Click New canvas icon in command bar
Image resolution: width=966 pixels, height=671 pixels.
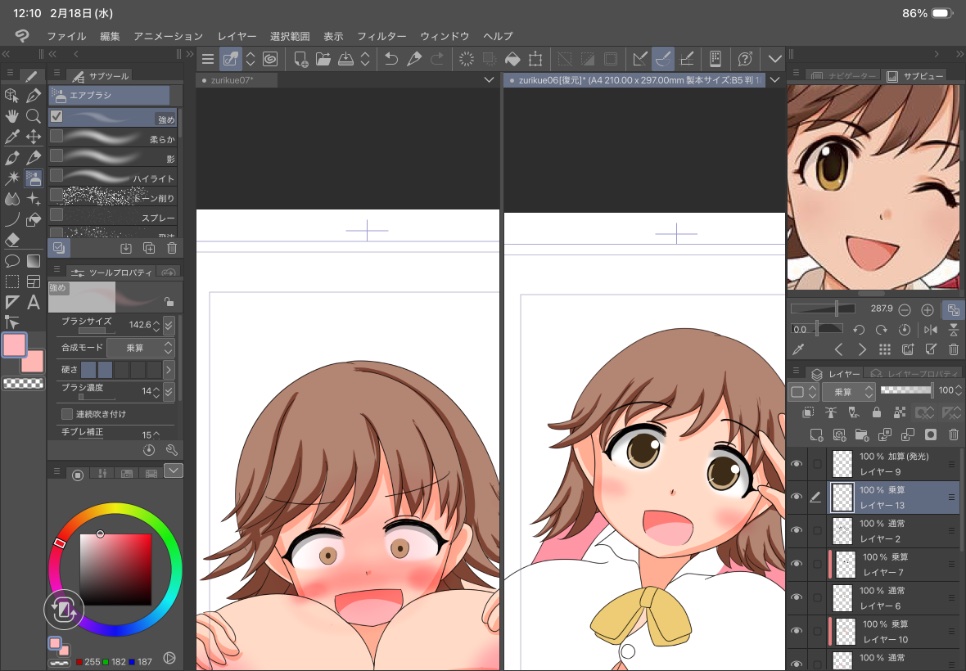point(301,59)
